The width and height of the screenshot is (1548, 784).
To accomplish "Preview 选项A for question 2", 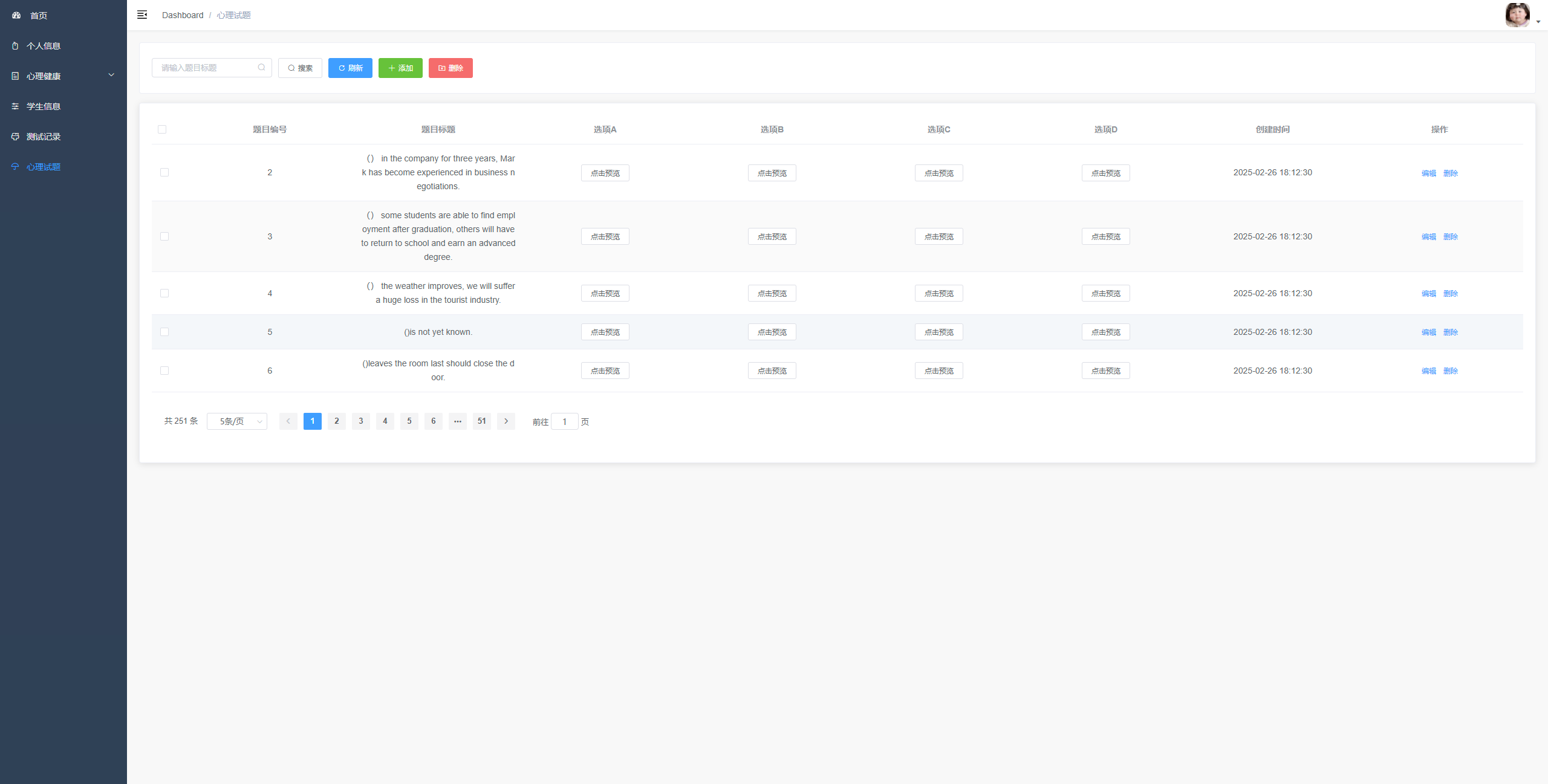I will click(x=605, y=173).
